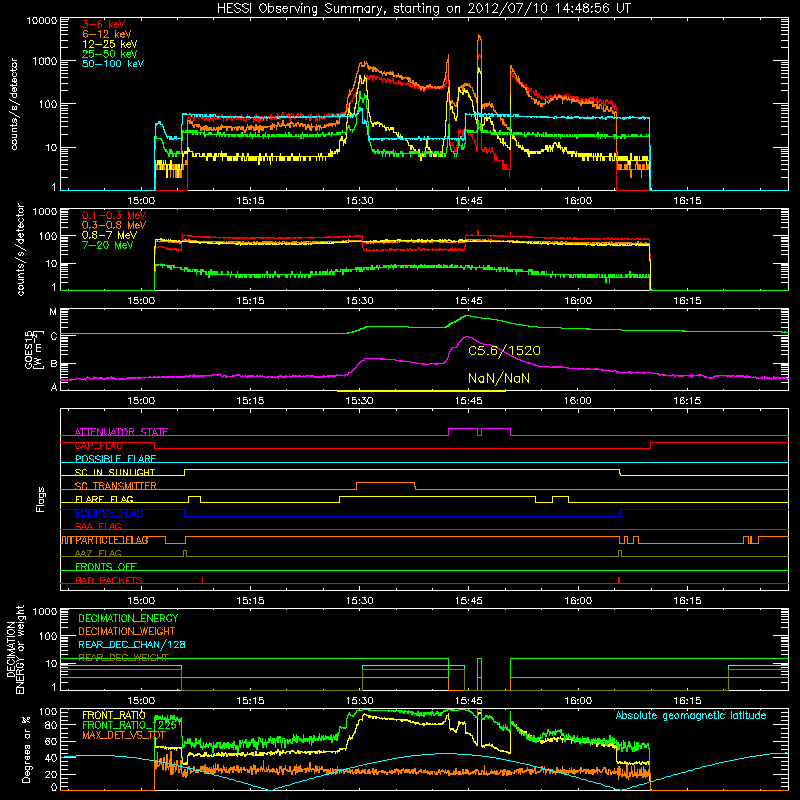800x800 pixels.
Task: Select the green 25-50 keV legend label
Action: click(110, 54)
